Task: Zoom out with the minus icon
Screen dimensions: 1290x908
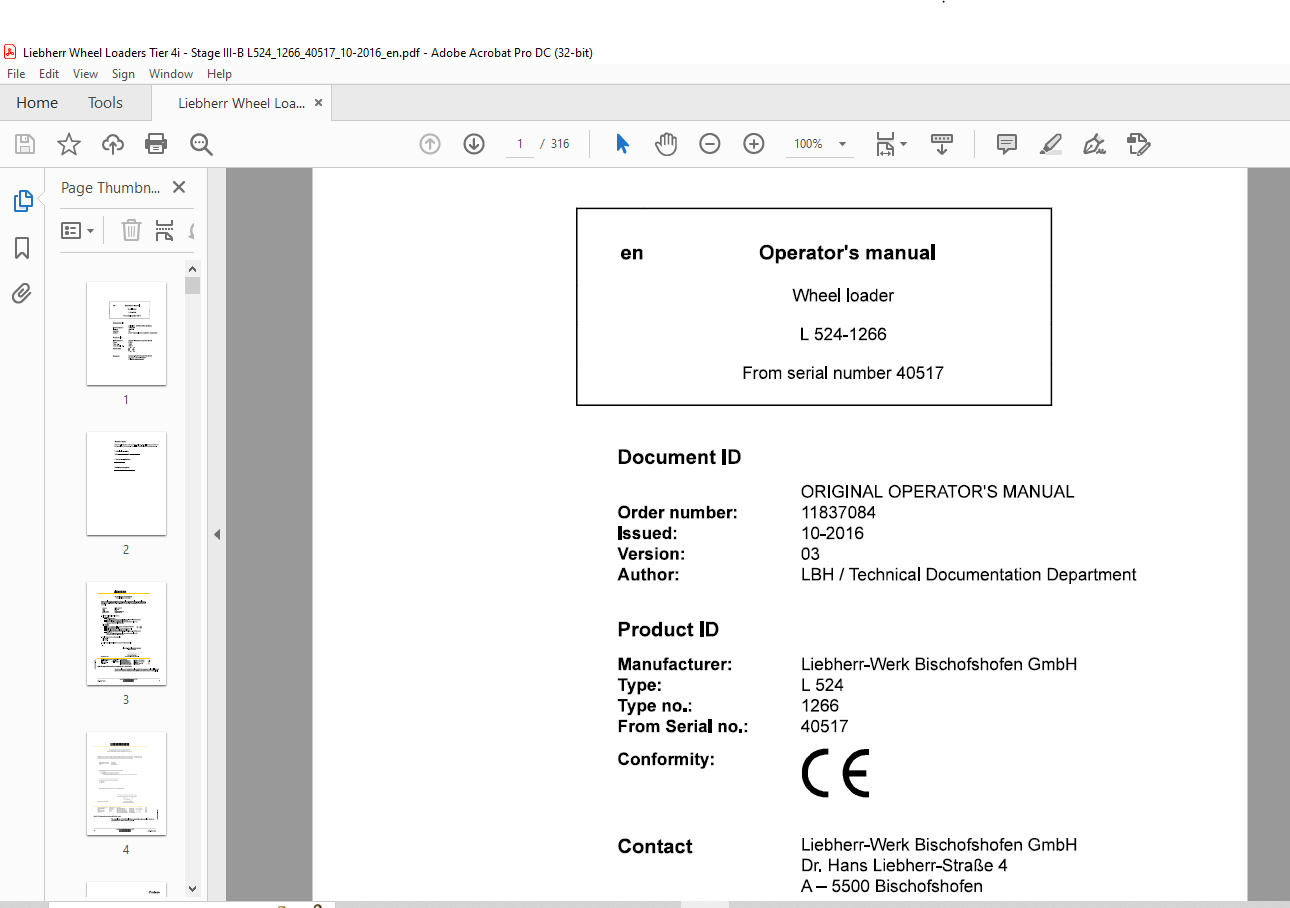Action: tap(710, 144)
